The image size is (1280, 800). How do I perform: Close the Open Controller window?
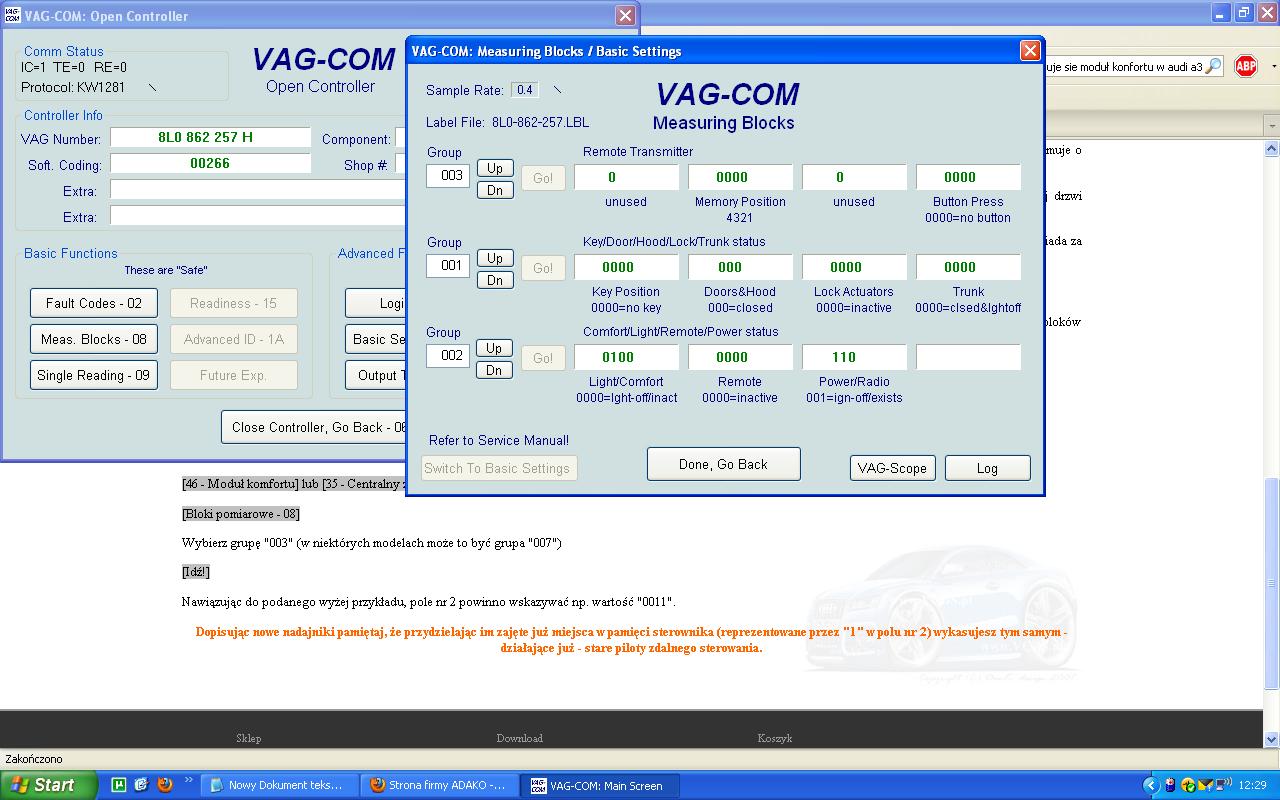click(625, 15)
